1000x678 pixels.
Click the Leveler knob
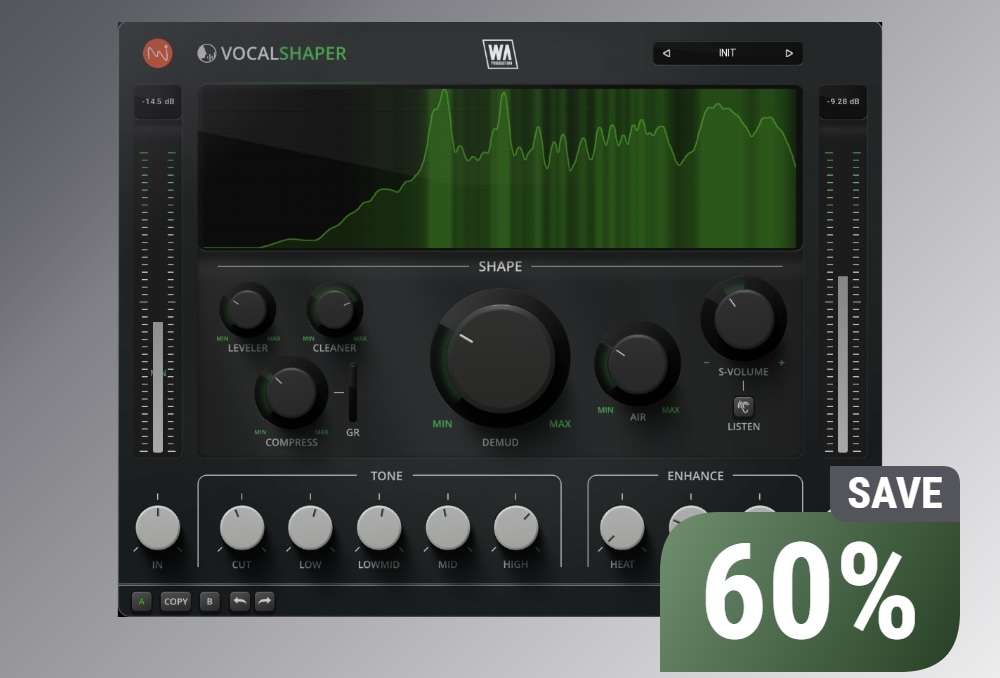[247, 310]
